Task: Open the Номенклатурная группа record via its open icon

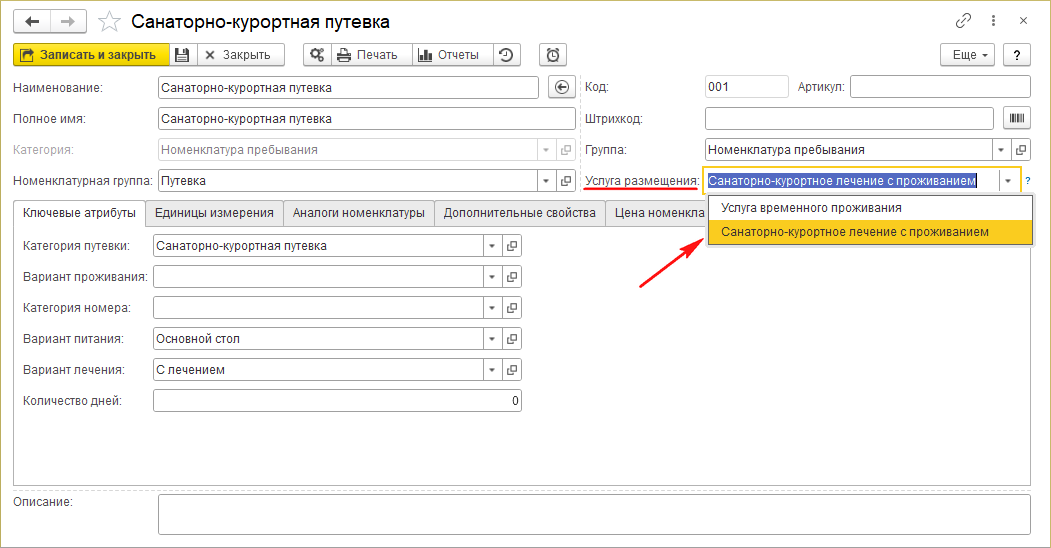Action: pos(566,181)
